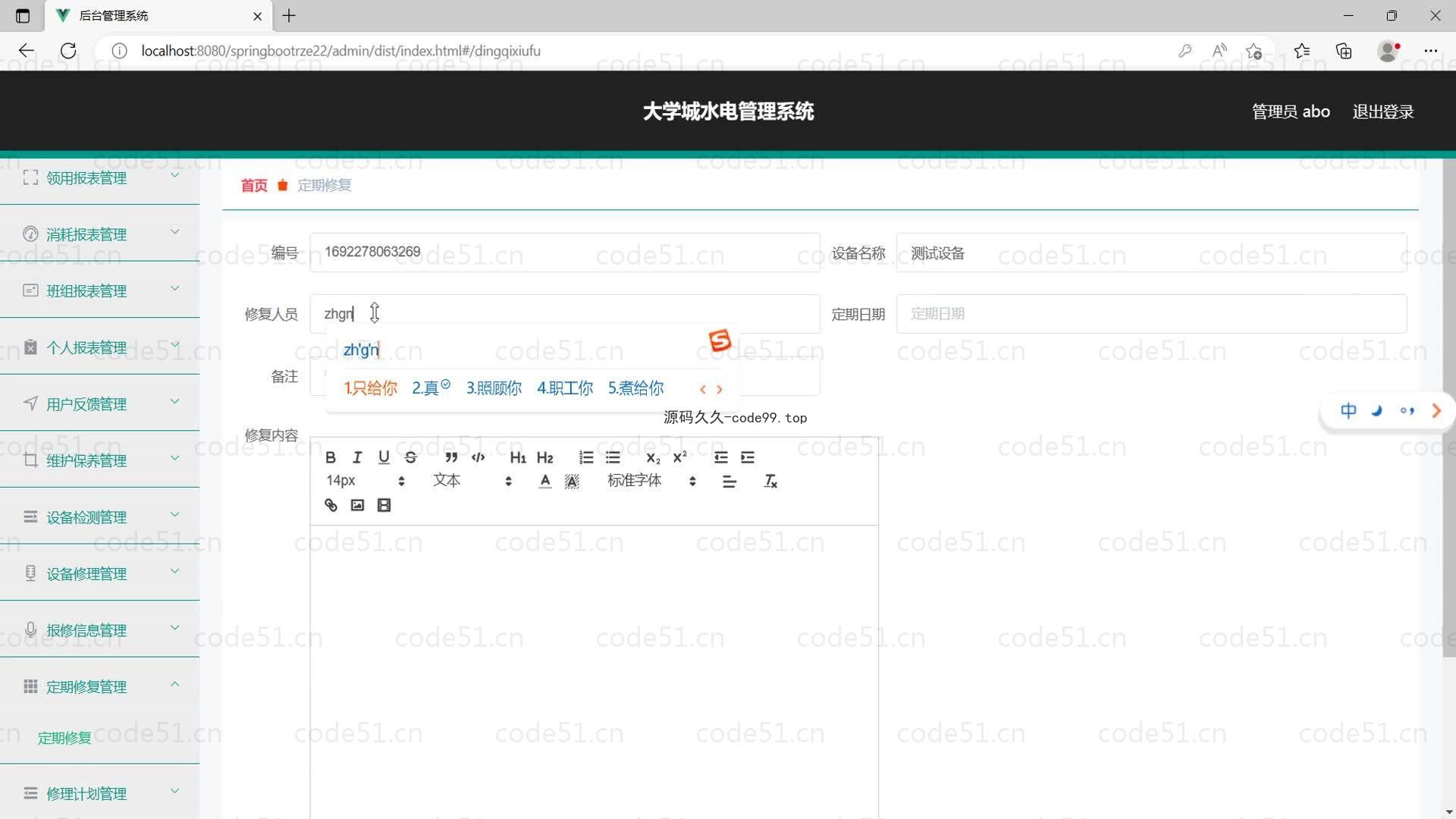Apply H2 heading format

point(544,457)
